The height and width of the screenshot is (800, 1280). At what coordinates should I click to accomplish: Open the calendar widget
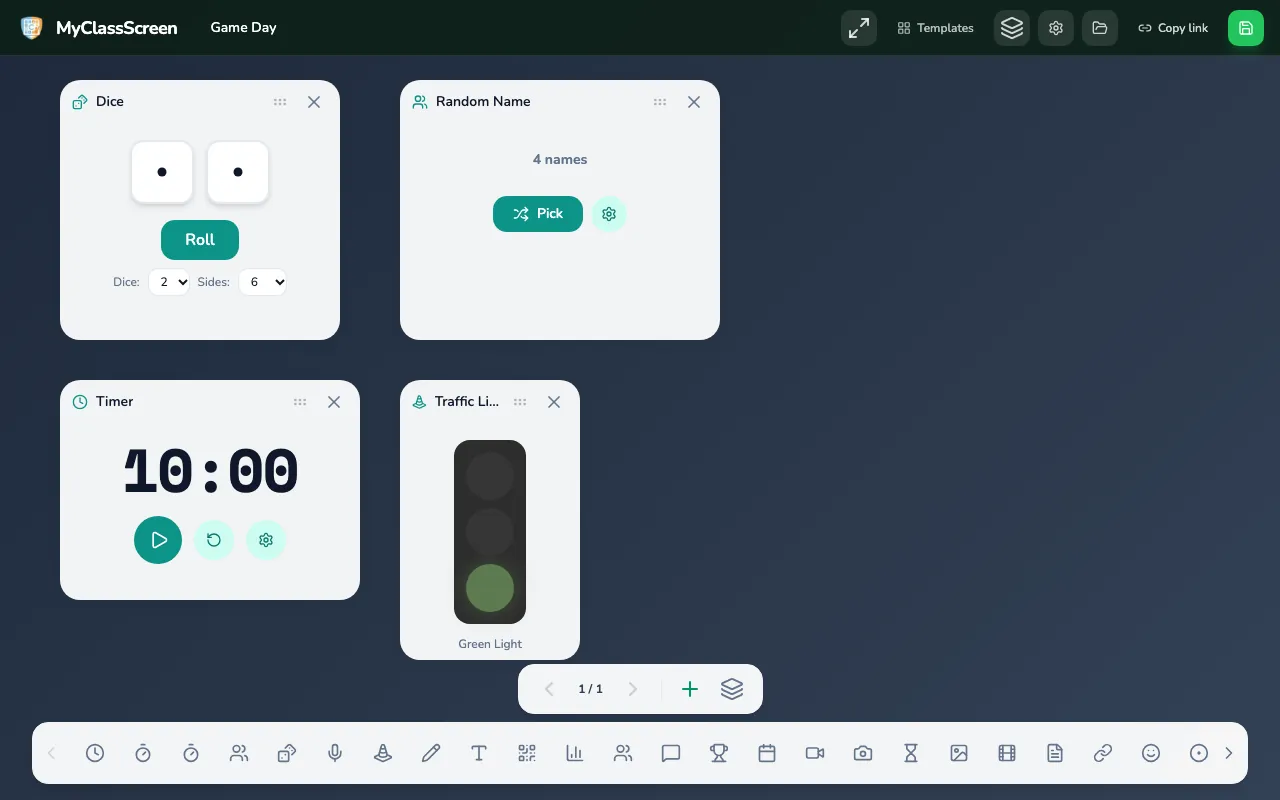pos(767,753)
